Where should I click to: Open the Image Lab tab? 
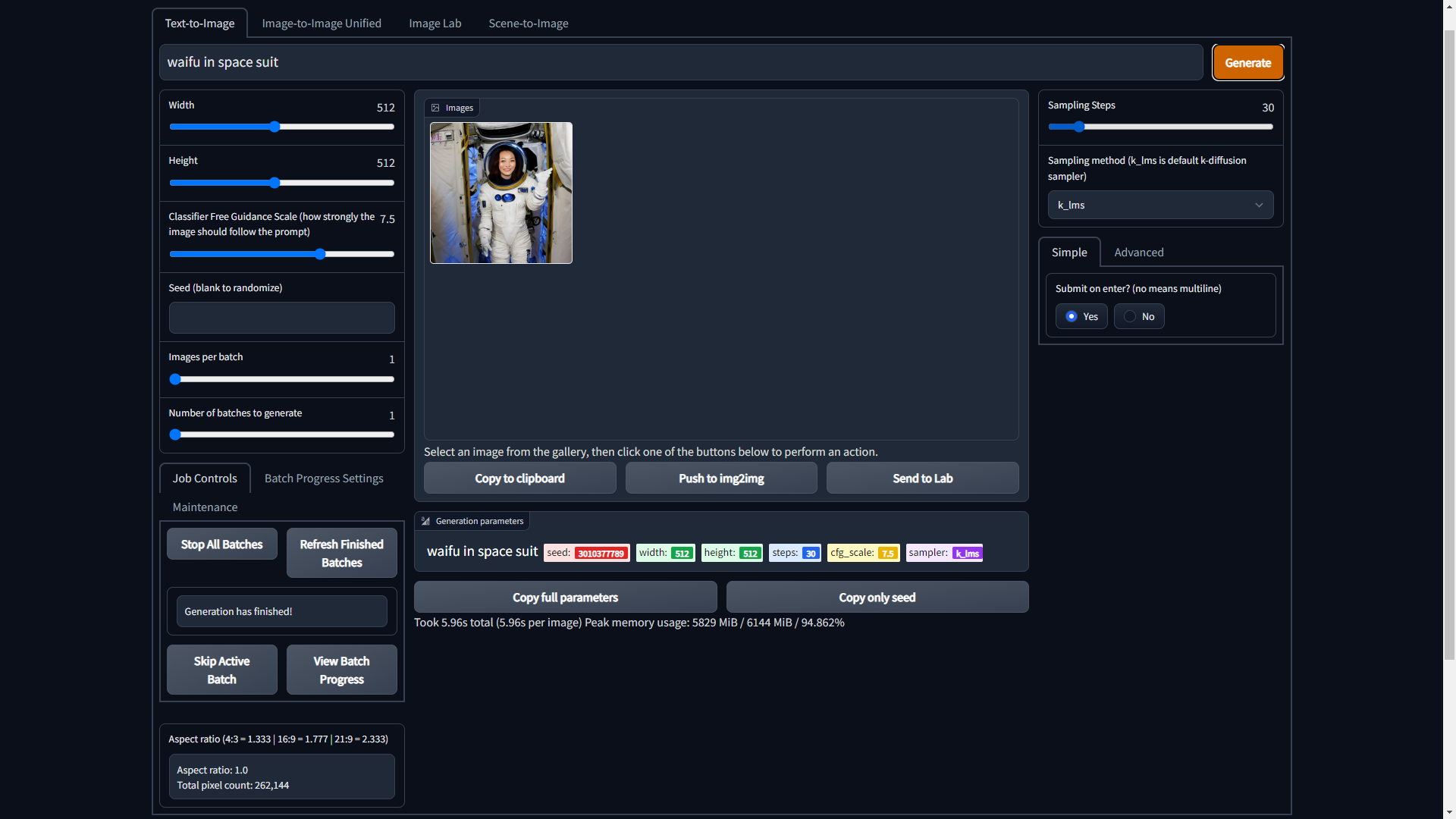pos(435,23)
